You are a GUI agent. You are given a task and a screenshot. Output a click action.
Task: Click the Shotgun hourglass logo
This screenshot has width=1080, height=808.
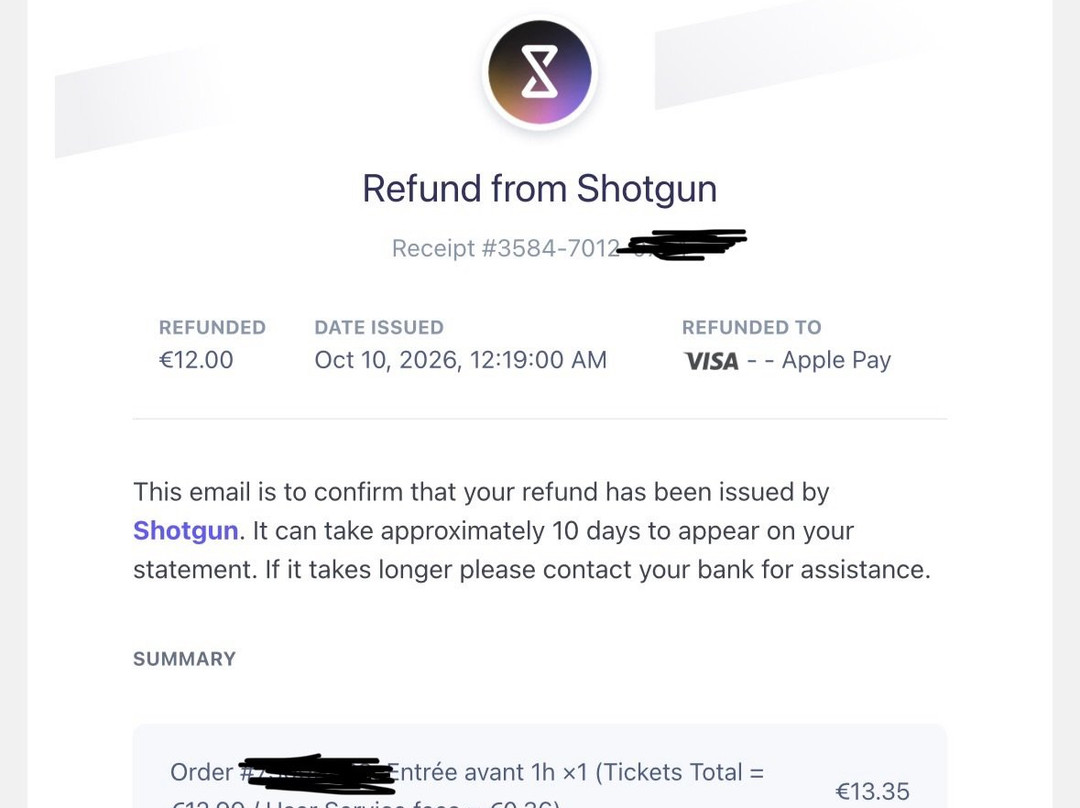540,72
